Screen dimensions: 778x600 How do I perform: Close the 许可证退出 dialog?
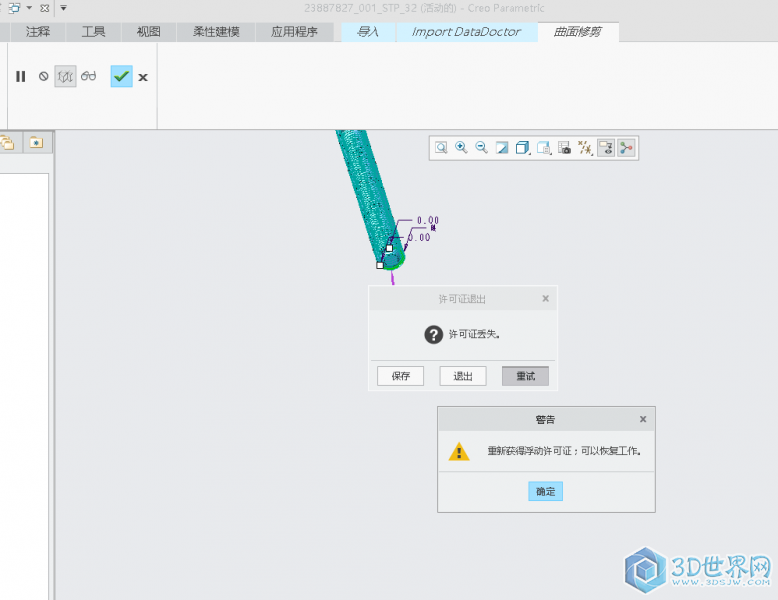click(x=546, y=298)
